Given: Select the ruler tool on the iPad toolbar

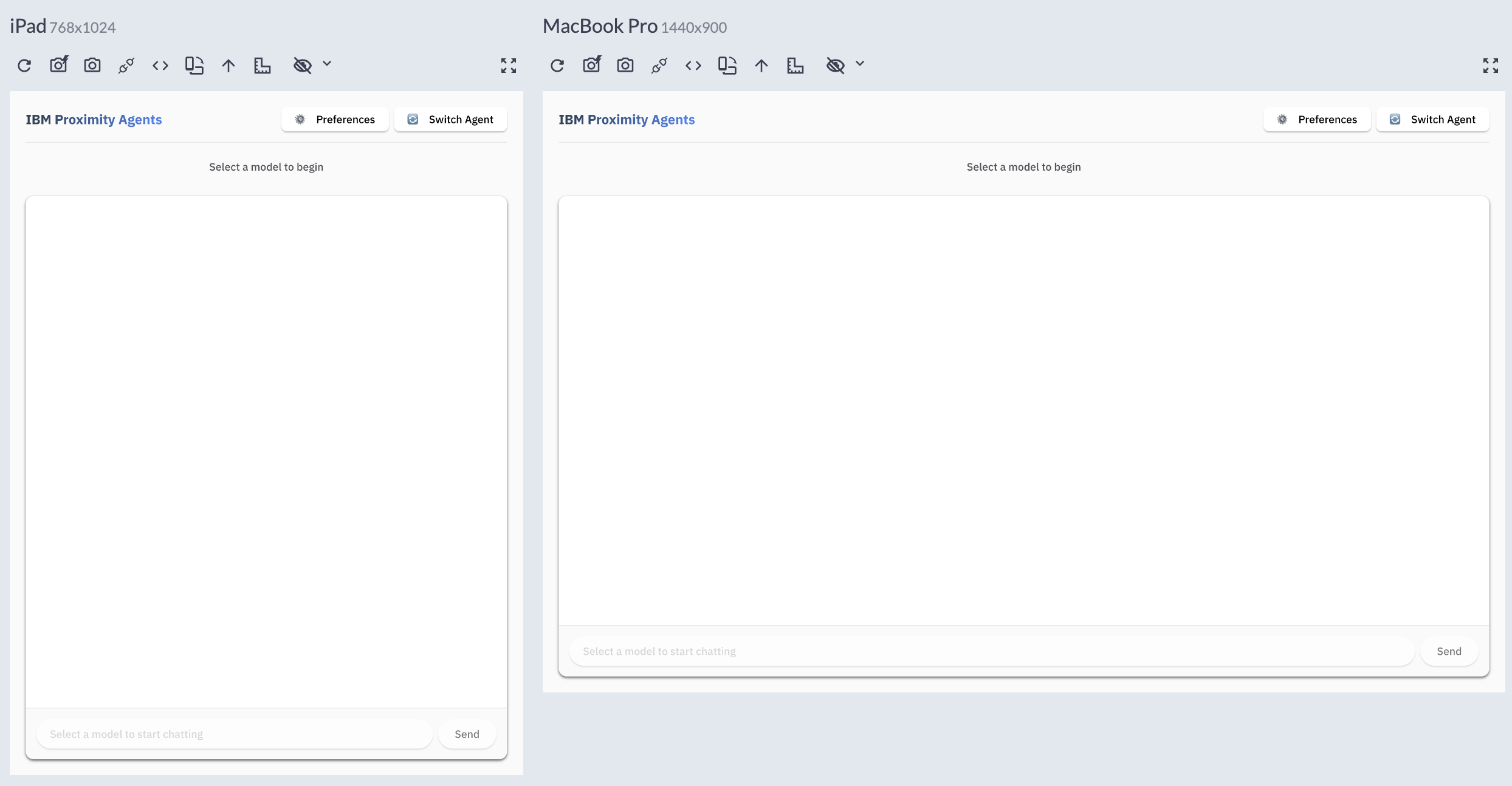Looking at the screenshot, I should pyautogui.click(x=263, y=66).
